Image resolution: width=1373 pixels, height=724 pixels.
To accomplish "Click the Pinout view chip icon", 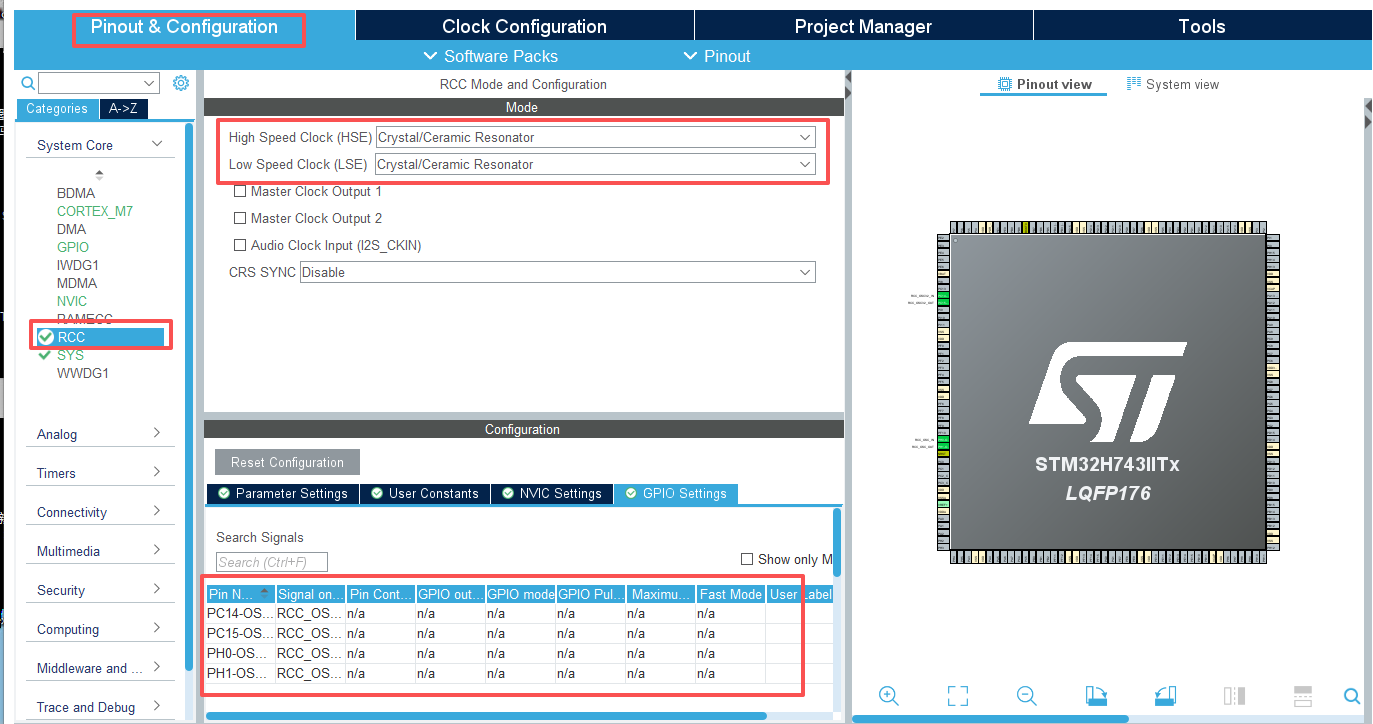I will pyautogui.click(x=1005, y=84).
